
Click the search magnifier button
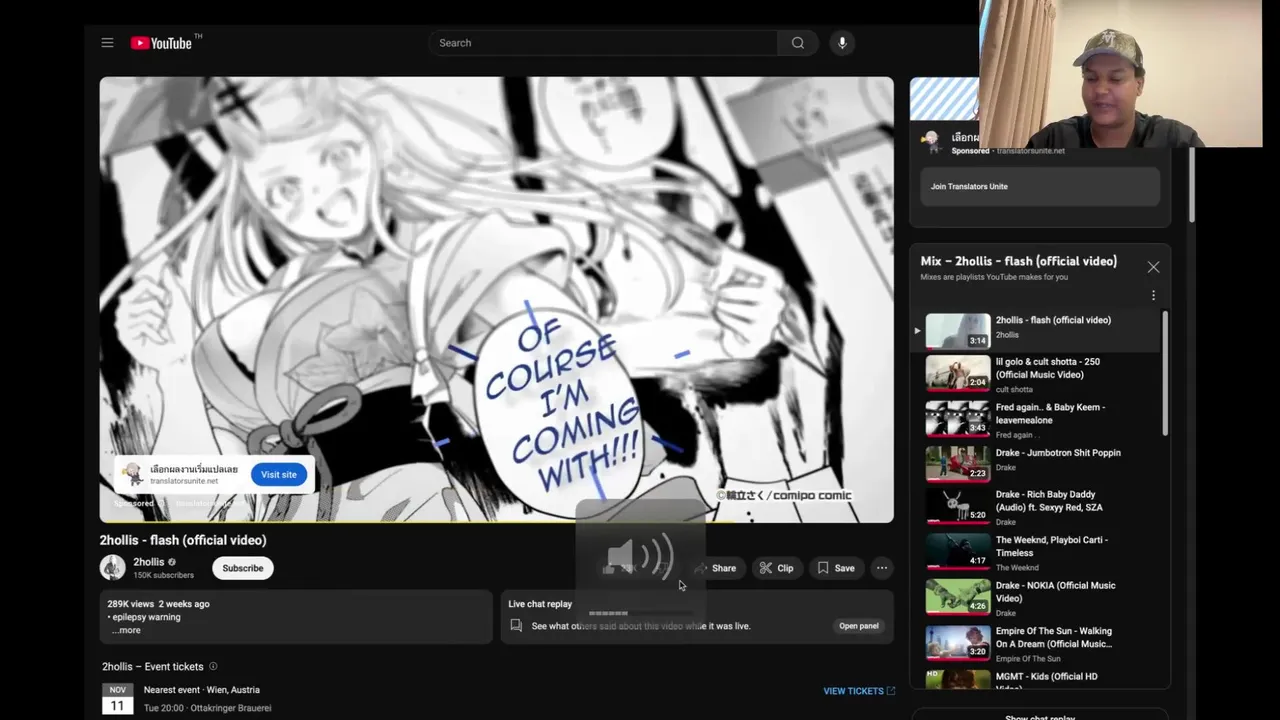point(798,43)
